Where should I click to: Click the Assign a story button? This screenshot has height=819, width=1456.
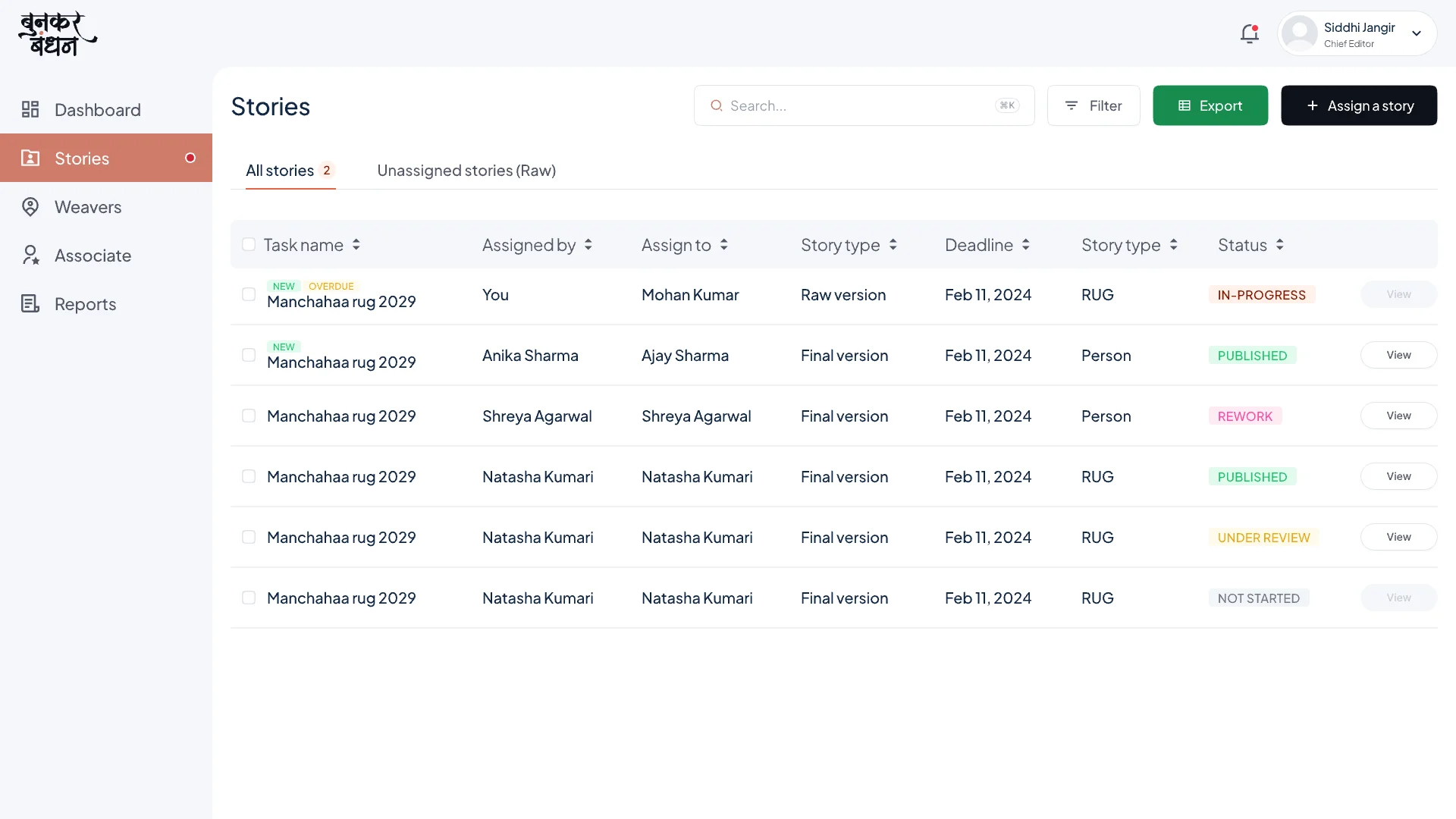(1359, 105)
